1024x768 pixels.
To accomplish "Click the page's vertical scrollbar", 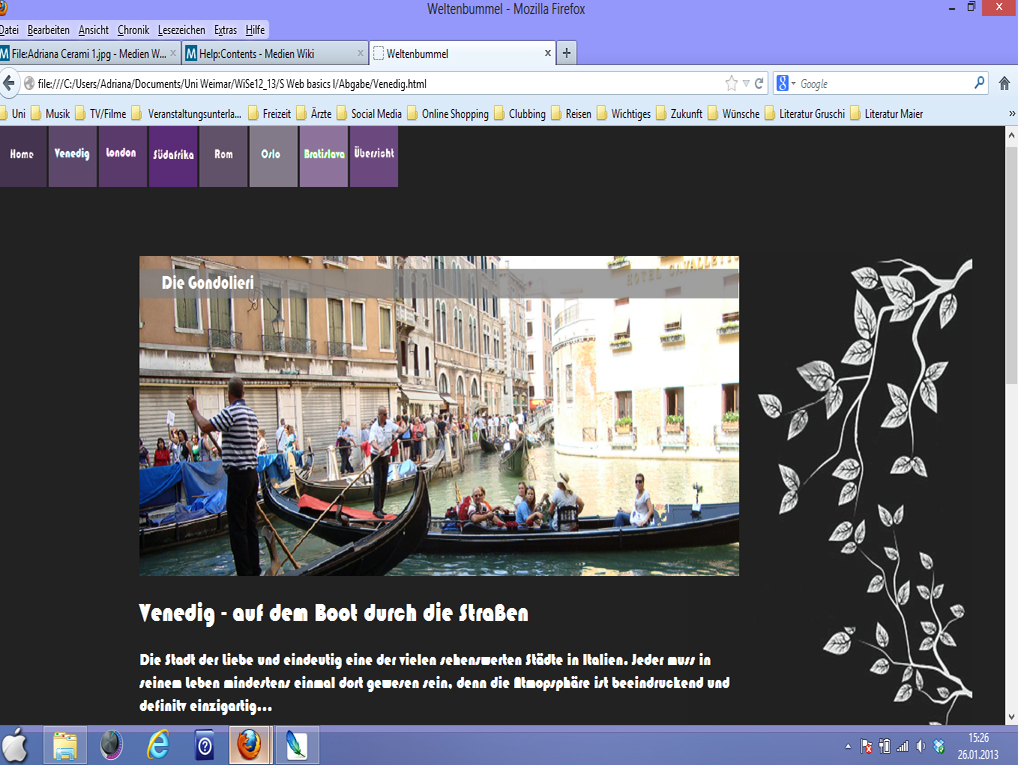I will [x=1010, y=300].
